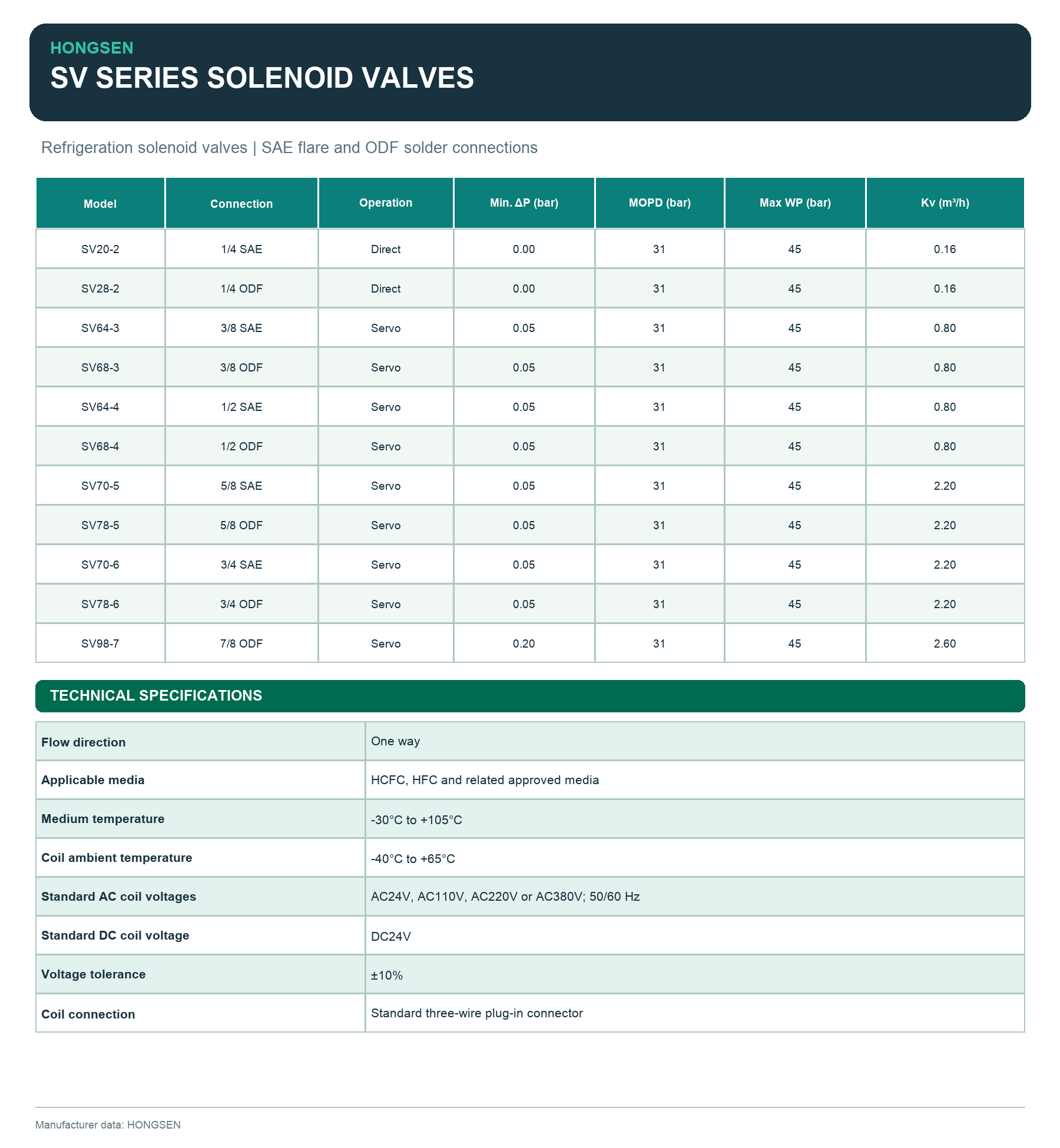This screenshot has height=1148, width=1060.
Task: Click the Technical Specifications section banner
Action: 530,696
